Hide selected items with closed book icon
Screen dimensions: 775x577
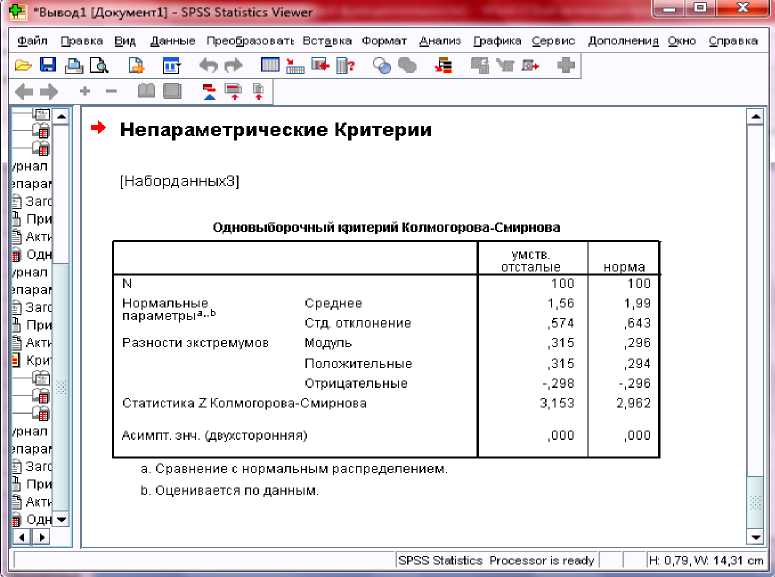tap(172, 91)
